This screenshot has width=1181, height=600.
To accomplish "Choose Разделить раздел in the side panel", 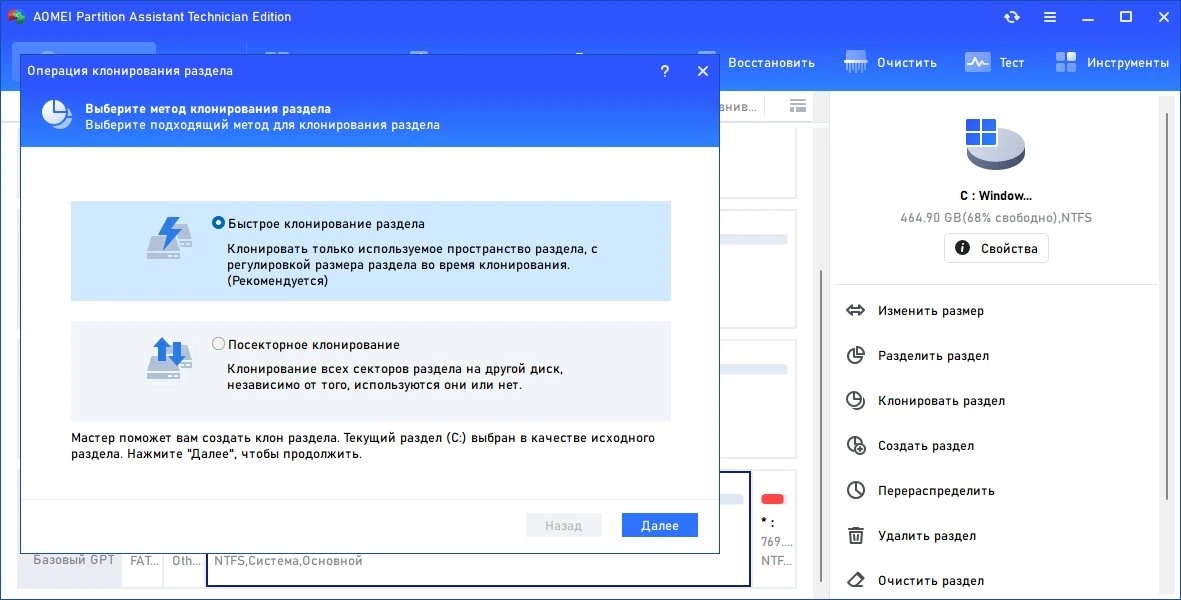I will (933, 355).
